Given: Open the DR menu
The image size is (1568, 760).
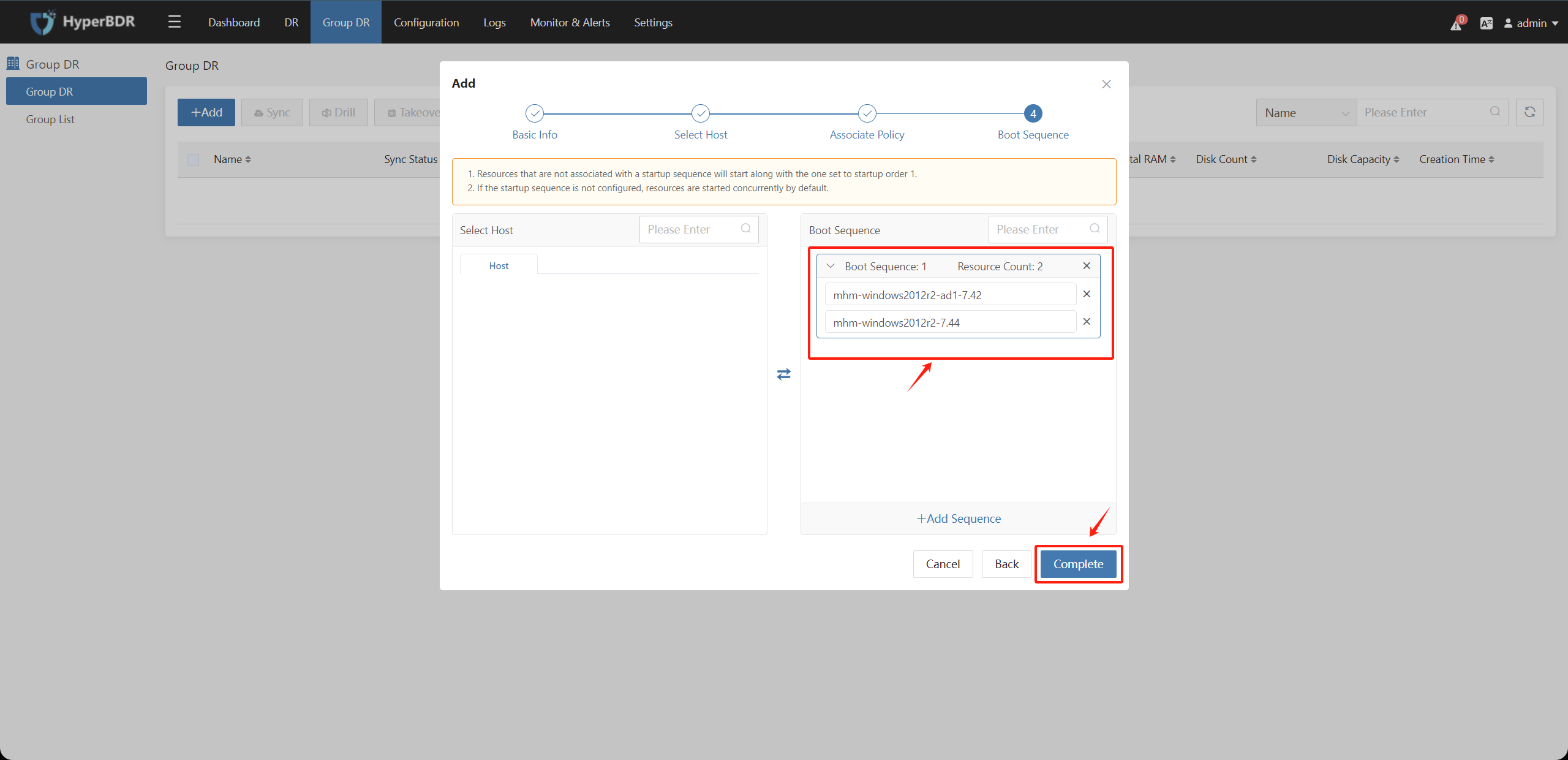Looking at the screenshot, I should (x=292, y=22).
